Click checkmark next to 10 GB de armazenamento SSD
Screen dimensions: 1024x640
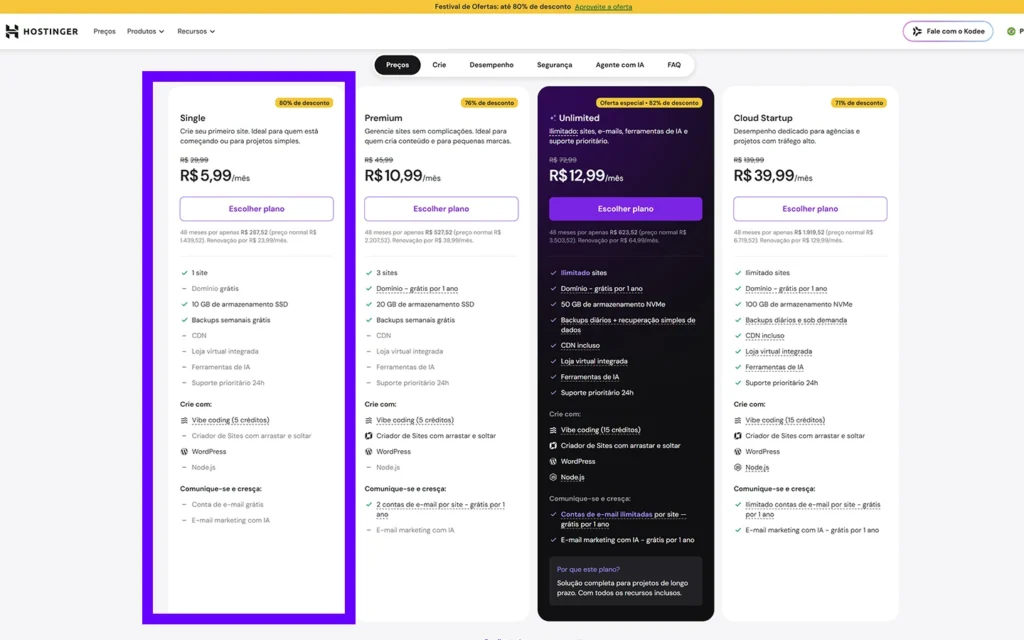[184, 304]
